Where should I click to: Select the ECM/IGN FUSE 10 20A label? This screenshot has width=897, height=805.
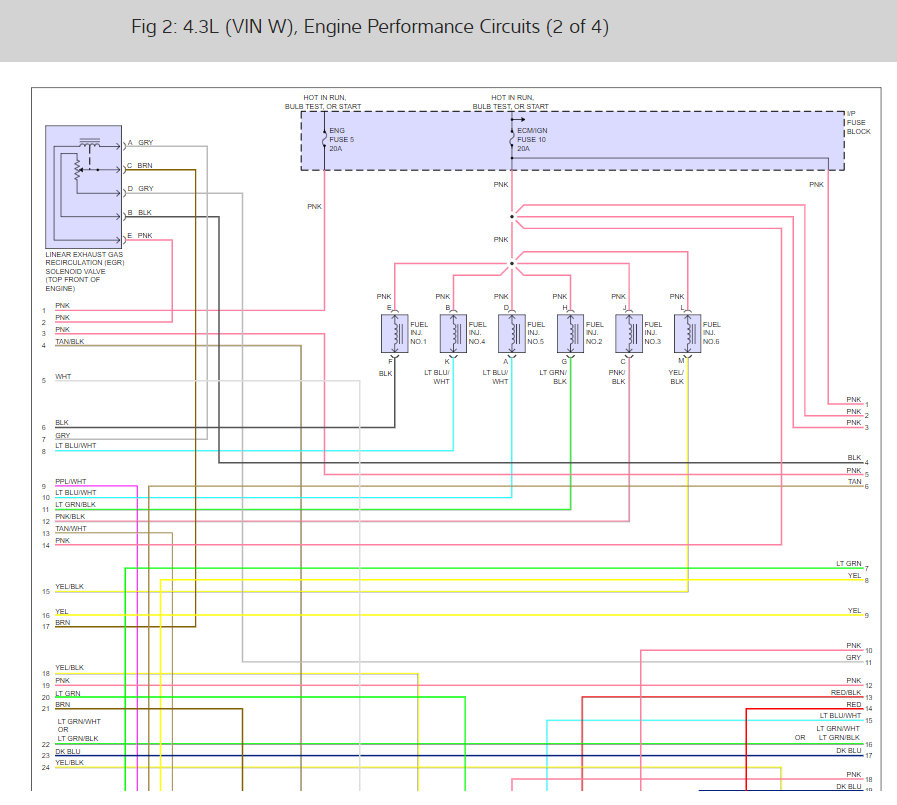coord(532,140)
